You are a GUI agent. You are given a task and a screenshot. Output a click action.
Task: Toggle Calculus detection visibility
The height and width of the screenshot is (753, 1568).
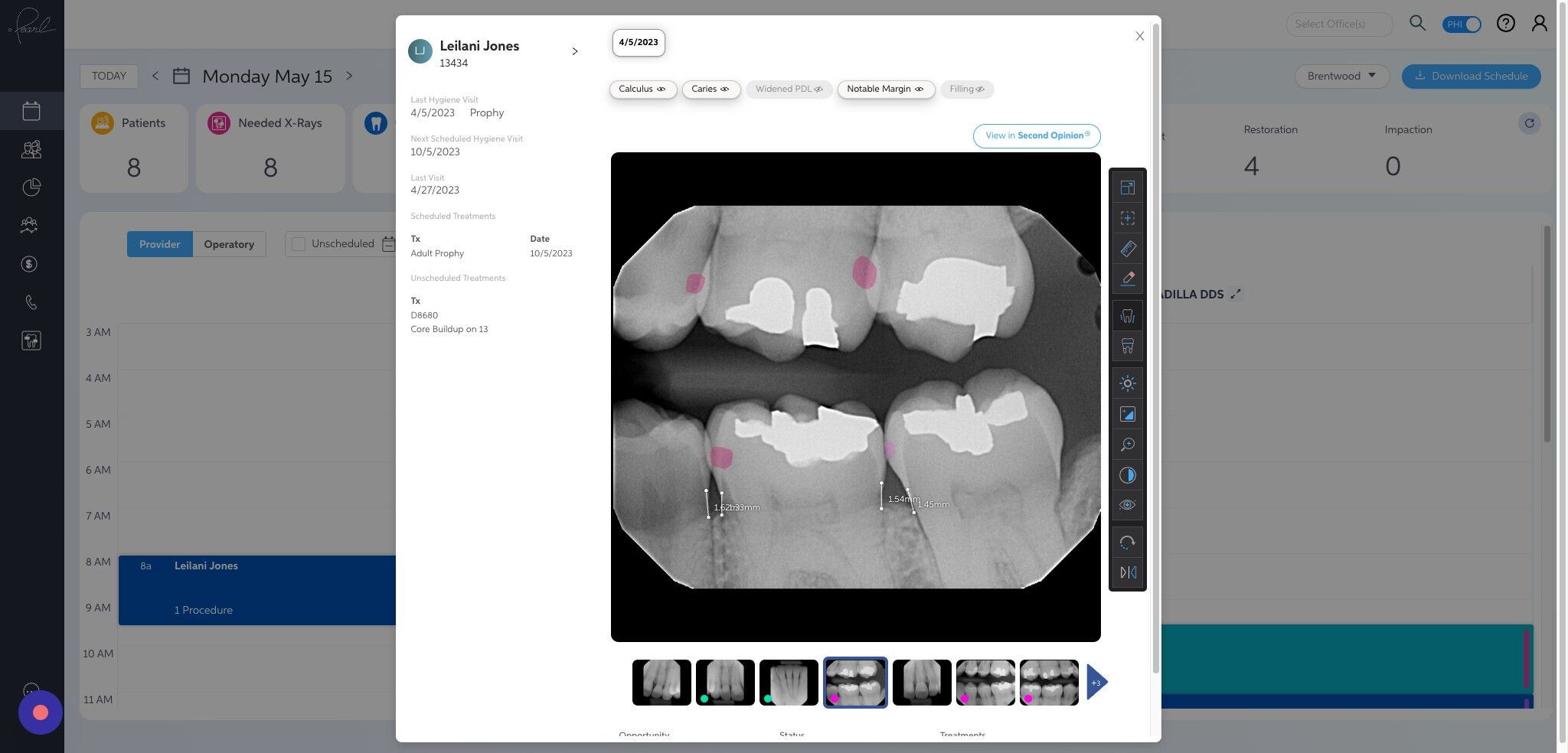[642, 90]
